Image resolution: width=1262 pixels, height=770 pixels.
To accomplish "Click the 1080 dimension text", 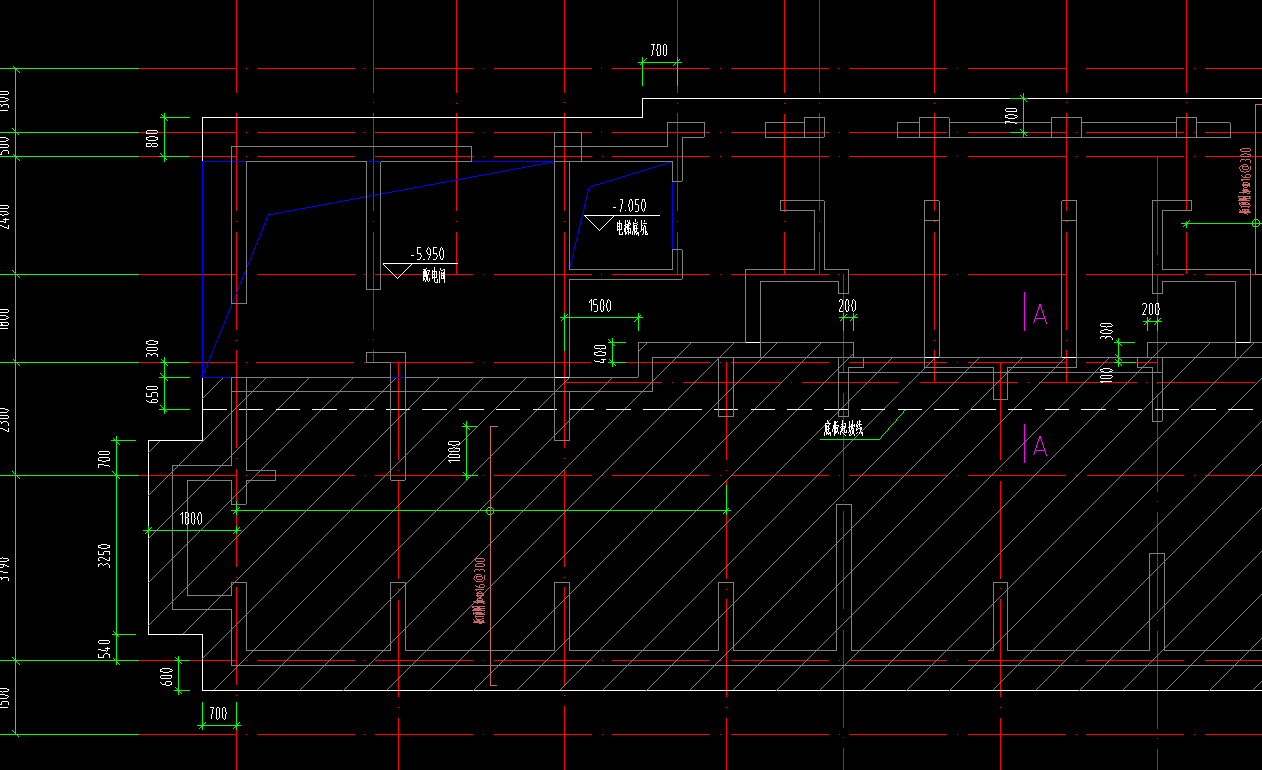I will click(x=455, y=452).
